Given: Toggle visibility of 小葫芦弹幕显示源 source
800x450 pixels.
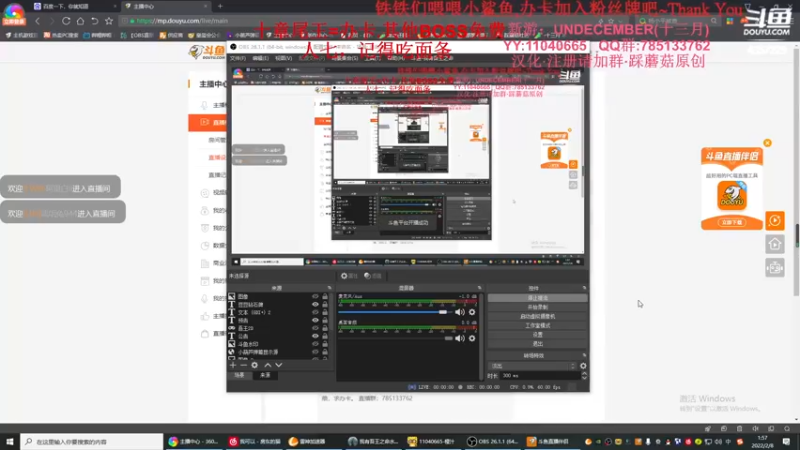Looking at the screenshot, I should tap(315, 352).
